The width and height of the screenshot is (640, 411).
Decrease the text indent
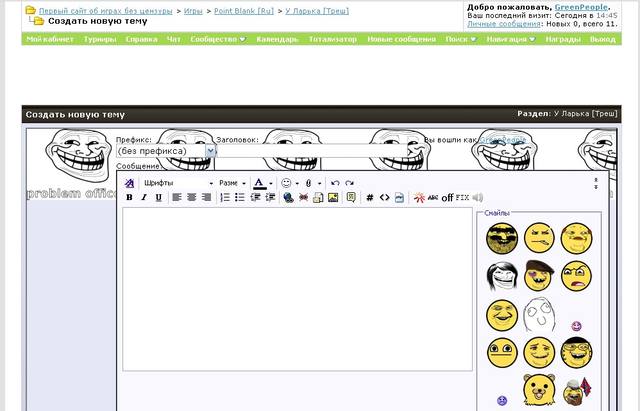(x=255, y=198)
